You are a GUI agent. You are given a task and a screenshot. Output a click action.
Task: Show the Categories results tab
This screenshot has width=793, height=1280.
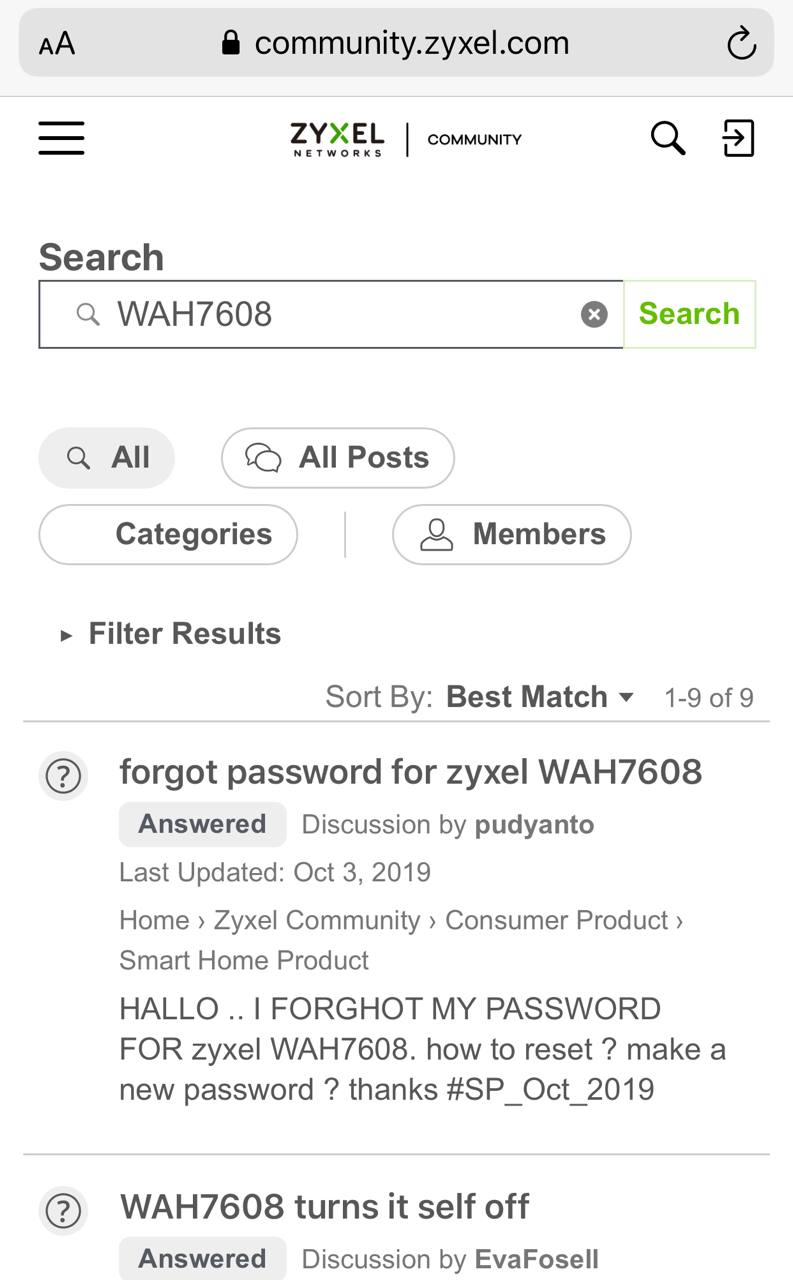168,534
